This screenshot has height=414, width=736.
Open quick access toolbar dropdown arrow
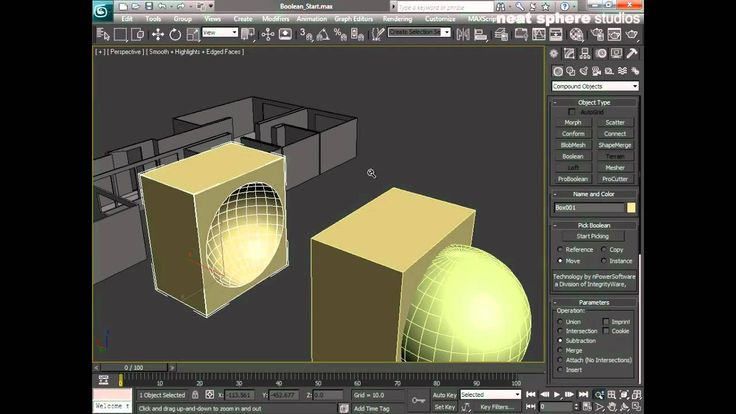point(211,6)
